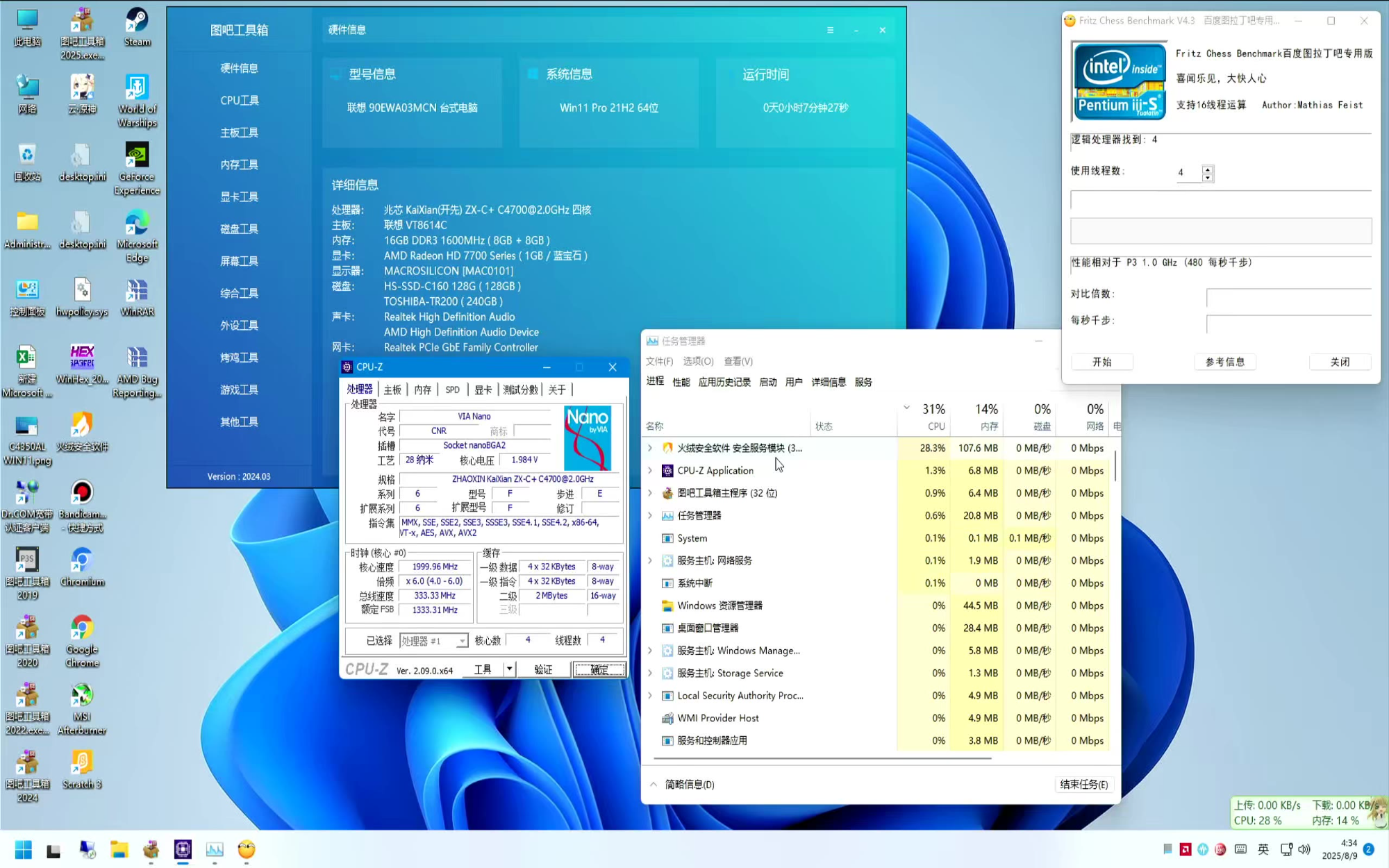Open the Chromium desktop icon
This screenshot has height=868, width=1389.
tap(82, 567)
